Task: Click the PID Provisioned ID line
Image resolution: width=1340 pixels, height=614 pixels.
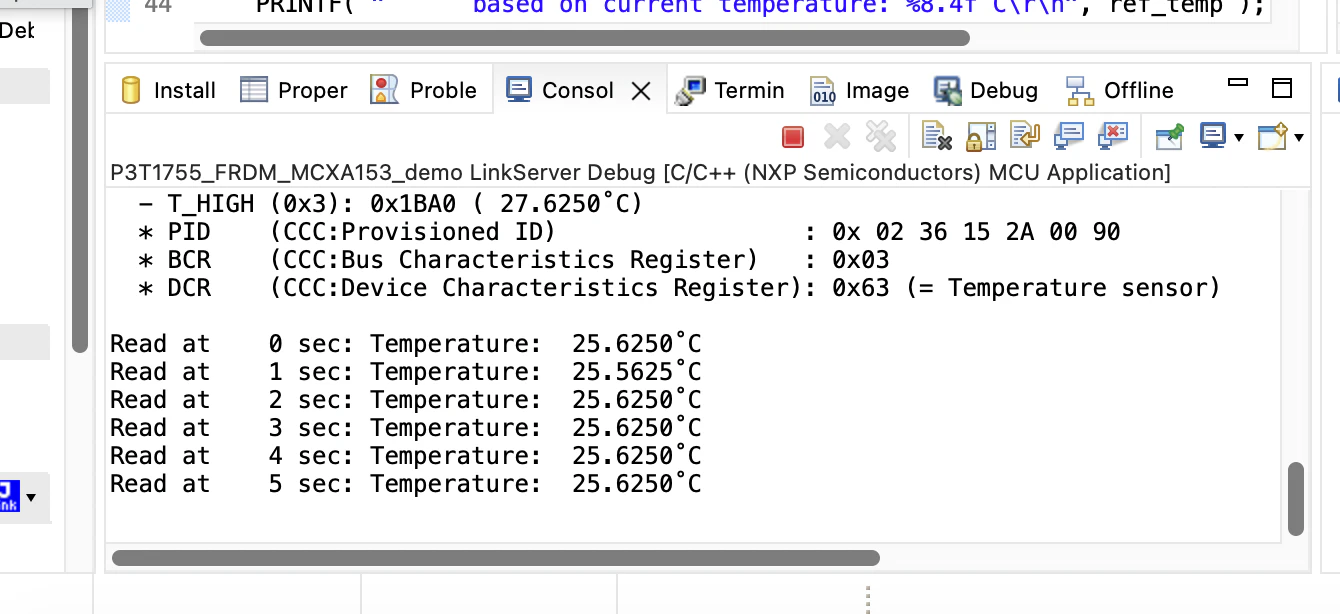Action: coord(629,232)
